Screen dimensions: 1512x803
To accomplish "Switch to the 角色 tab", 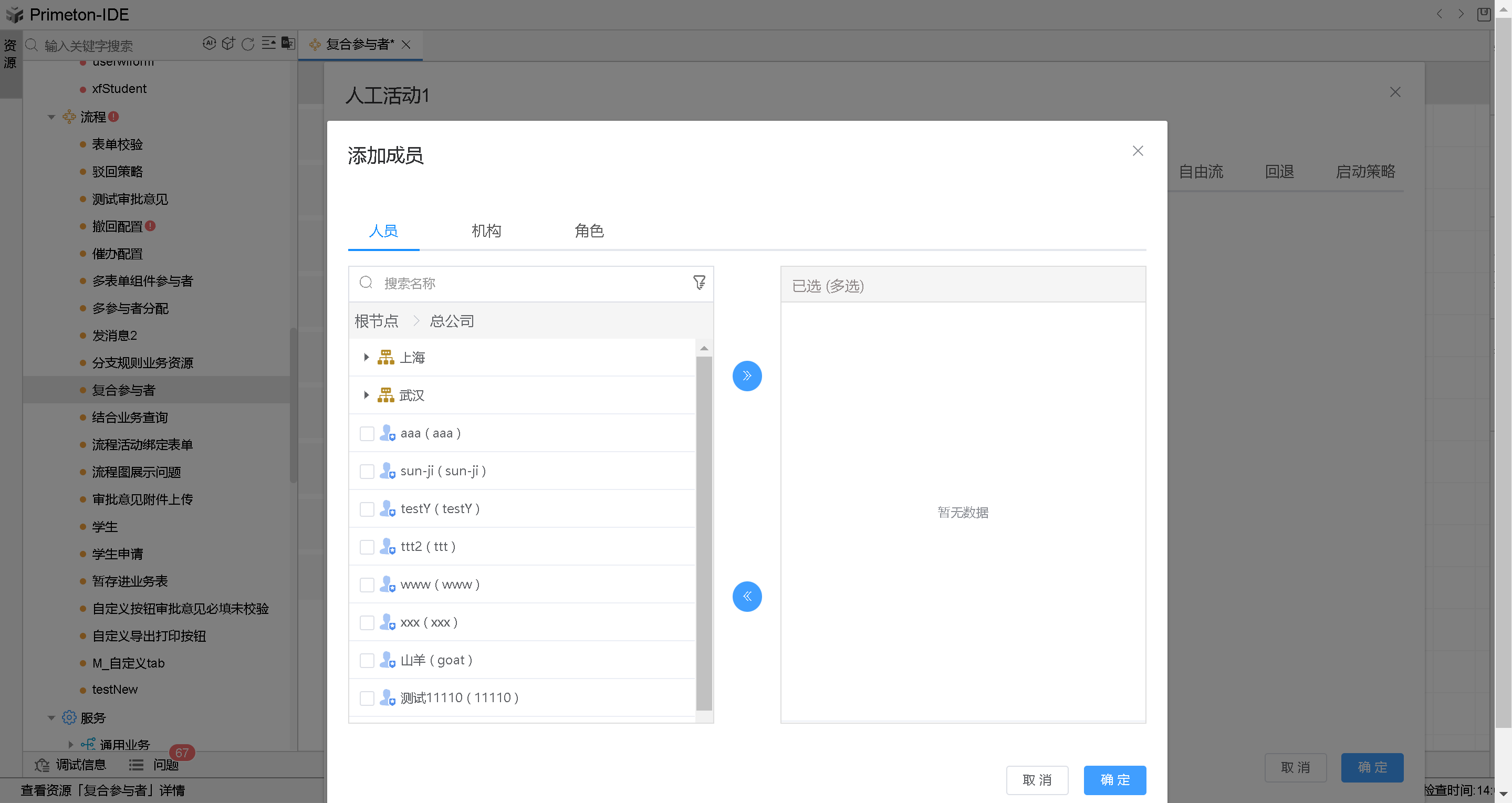I will pos(589,231).
